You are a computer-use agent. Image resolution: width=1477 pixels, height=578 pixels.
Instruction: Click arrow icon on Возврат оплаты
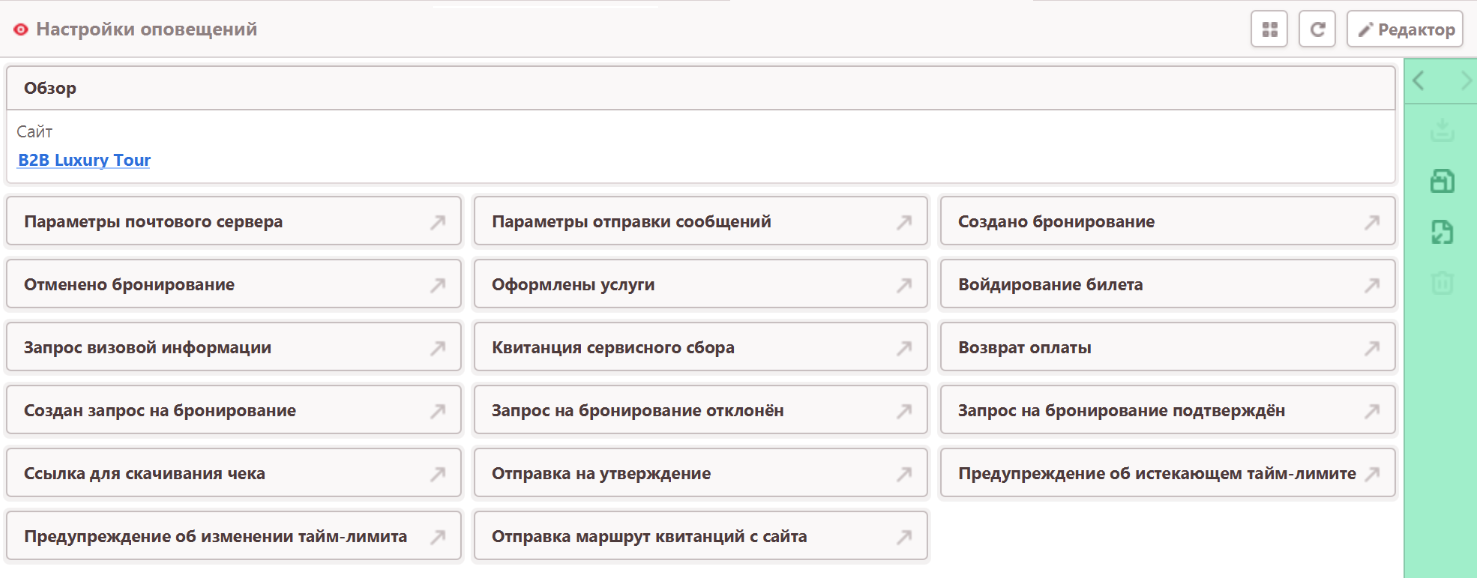tap(1372, 348)
